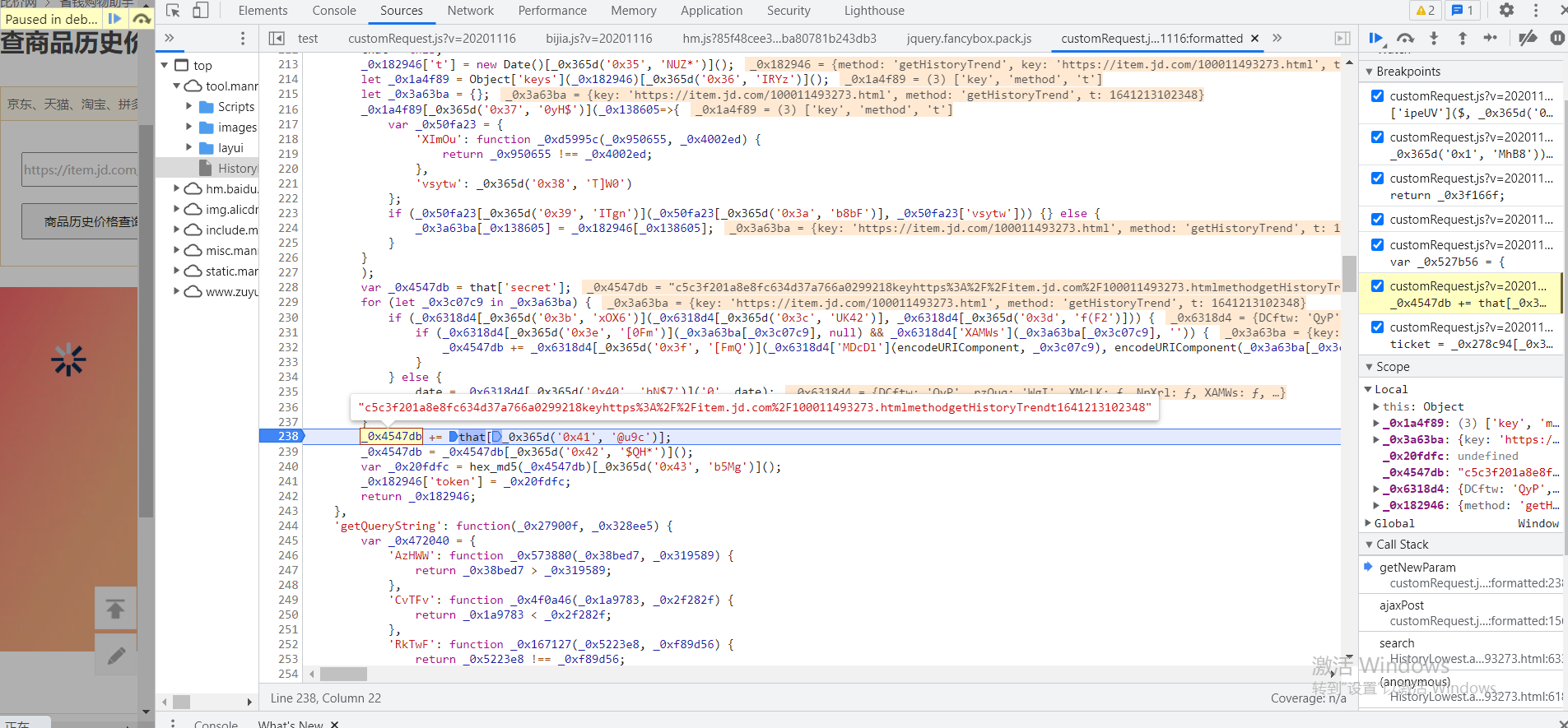Uncheck the var _0x527b56 breakpoint
The width and height of the screenshot is (1568, 728).
pos(1377,244)
